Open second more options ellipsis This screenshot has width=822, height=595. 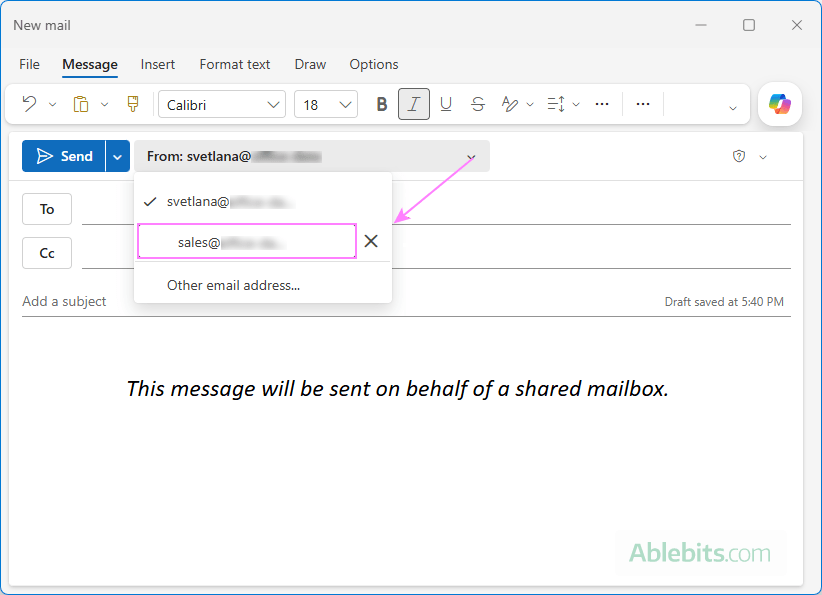click(643, 104)
